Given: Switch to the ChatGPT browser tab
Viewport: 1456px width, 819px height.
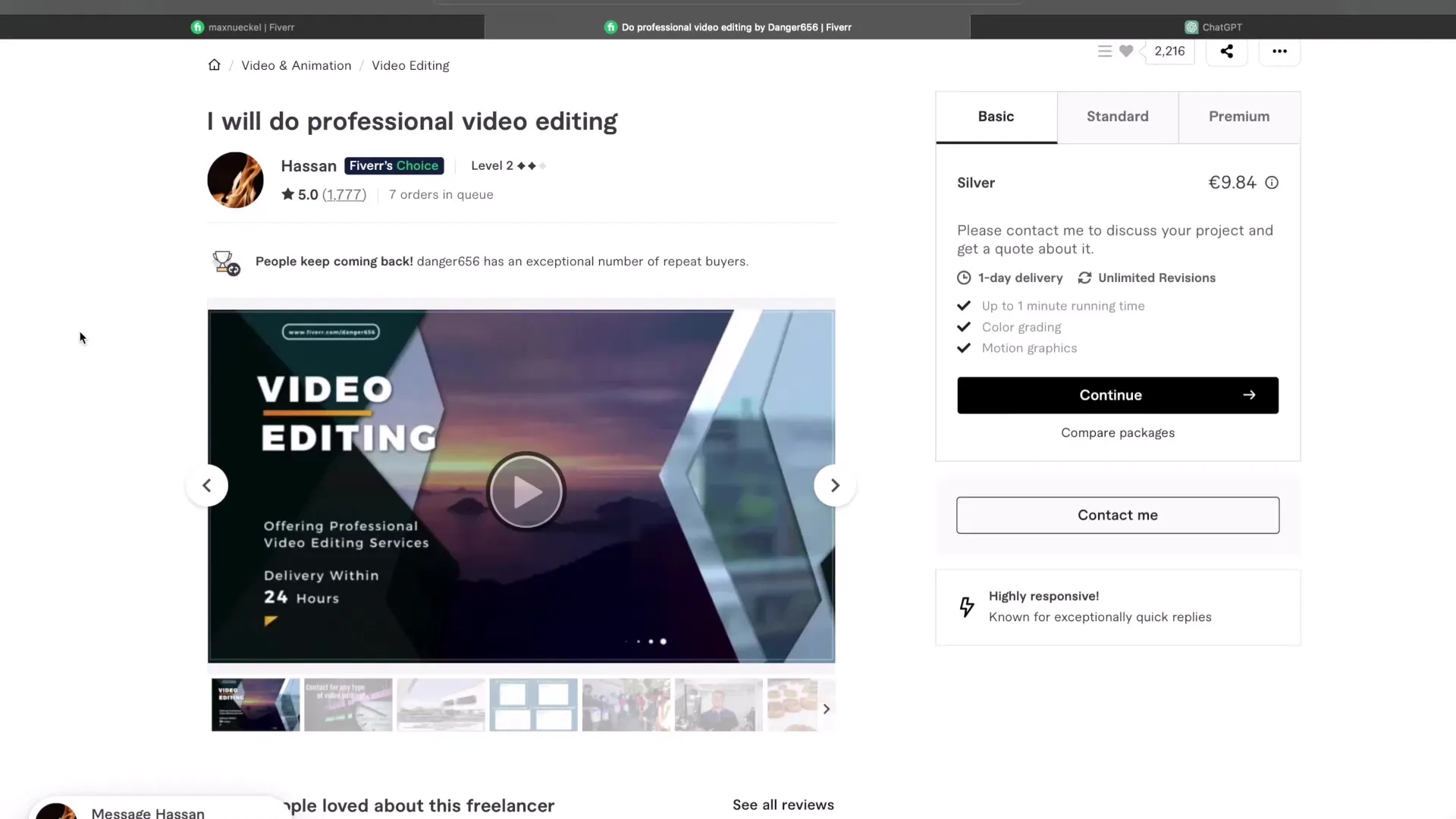Looking at the screenshot, I should point(1213,27).
